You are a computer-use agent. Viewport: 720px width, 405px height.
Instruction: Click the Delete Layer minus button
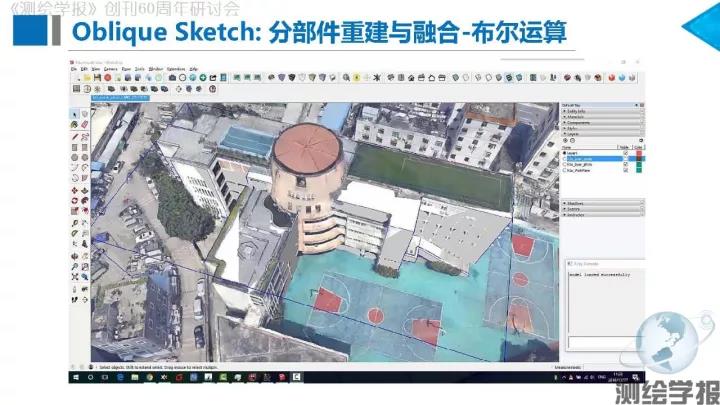572,141
